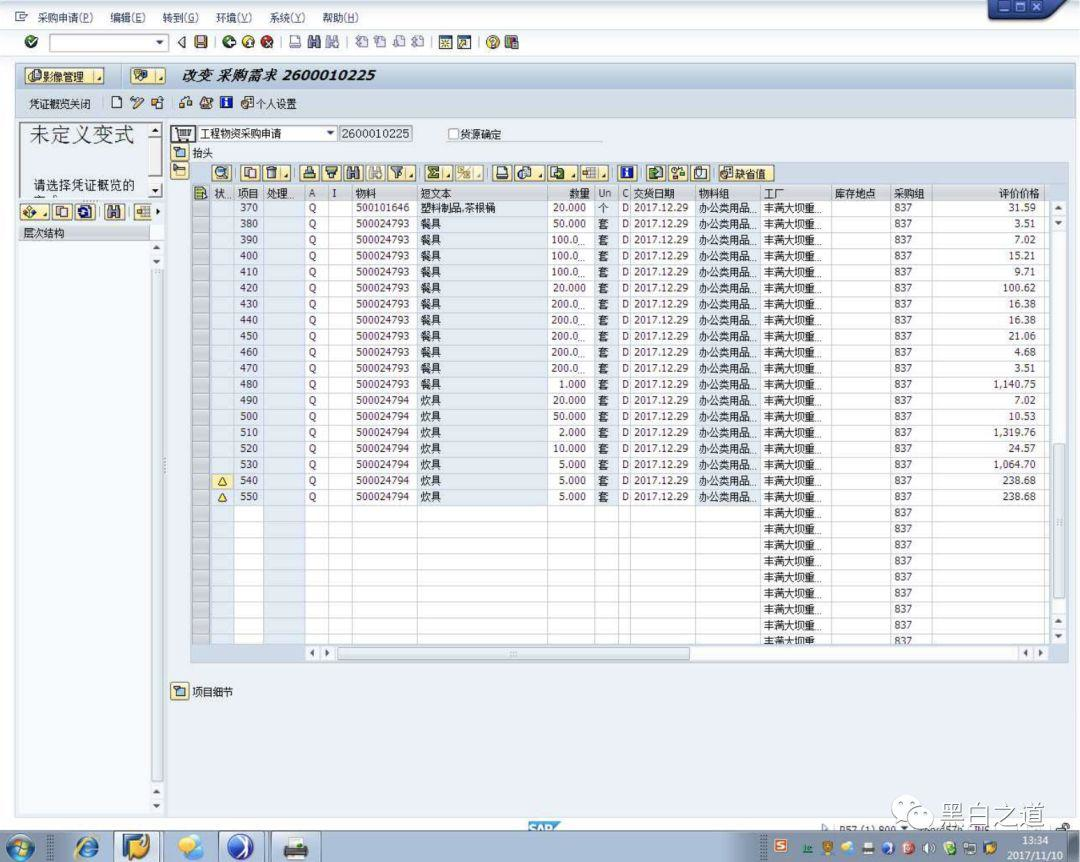Click the scroll-down arrow under 未定义变式
This screenshot has width=1080, height=862.
click(x=156, y=189)
